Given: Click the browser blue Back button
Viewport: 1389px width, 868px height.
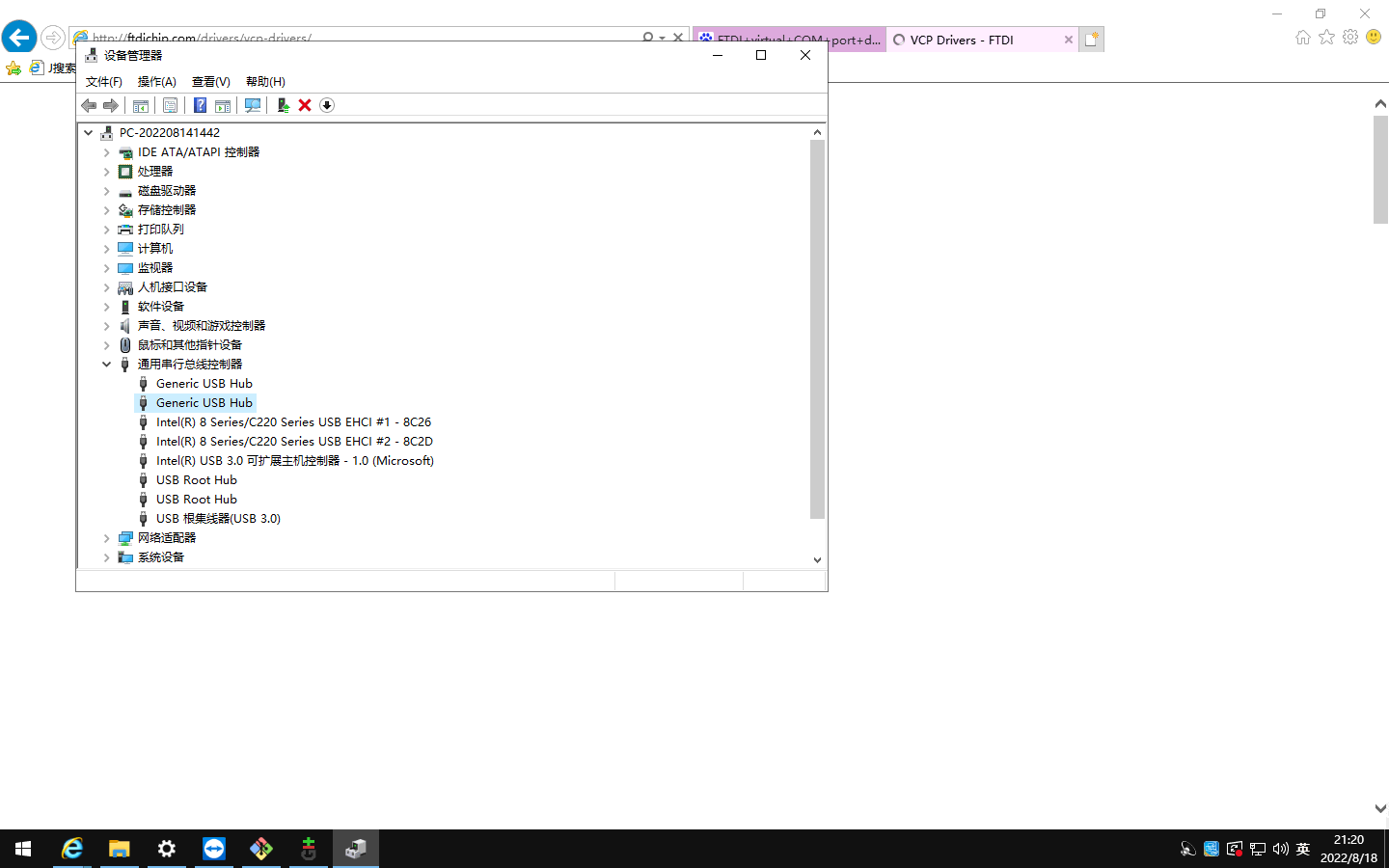Looking at the screenshot, I should [x=19, y=38].
